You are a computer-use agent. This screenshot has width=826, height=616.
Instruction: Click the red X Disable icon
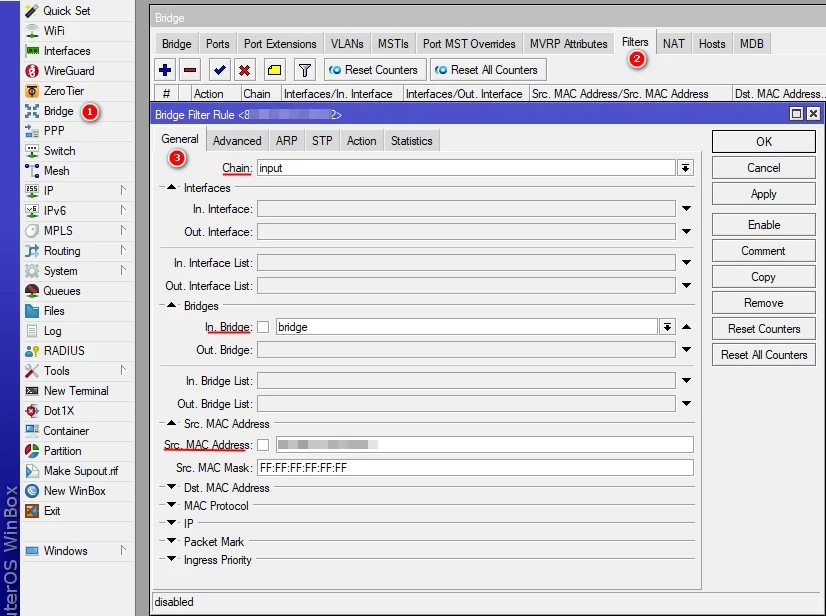(x=244, y=70)
